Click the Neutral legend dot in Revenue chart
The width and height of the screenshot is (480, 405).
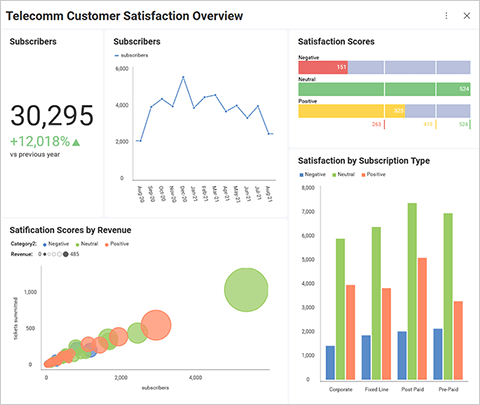(x=77, y=244)
